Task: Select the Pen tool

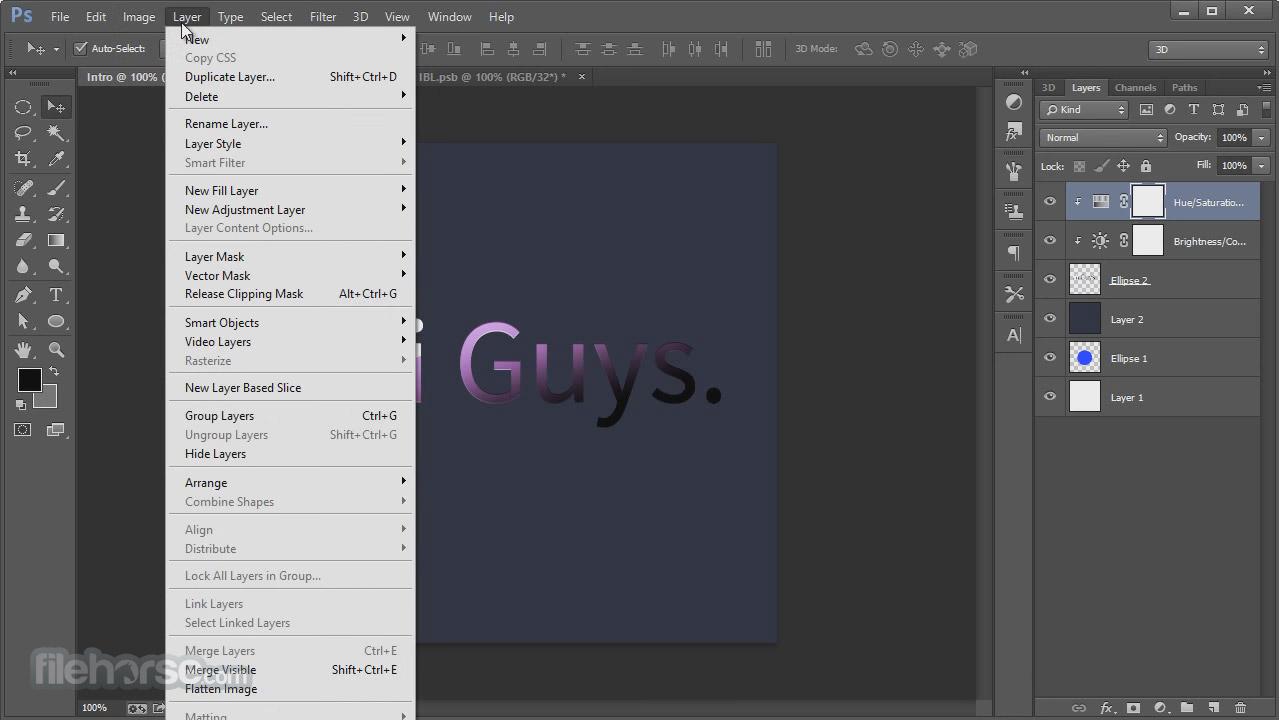Action: pos(23,295)
